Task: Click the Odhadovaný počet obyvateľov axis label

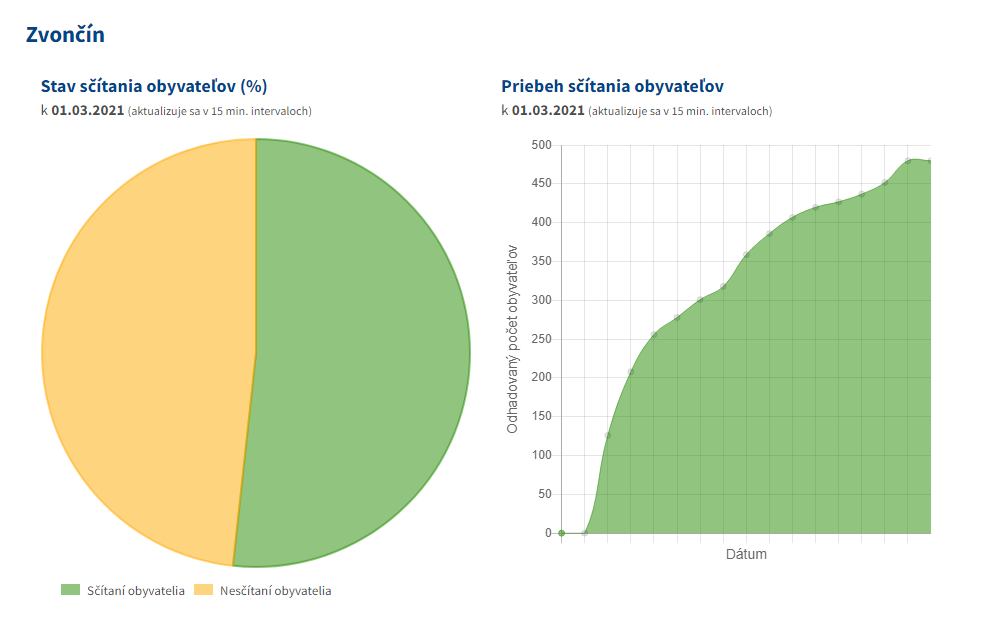Action: pos(512,340)
